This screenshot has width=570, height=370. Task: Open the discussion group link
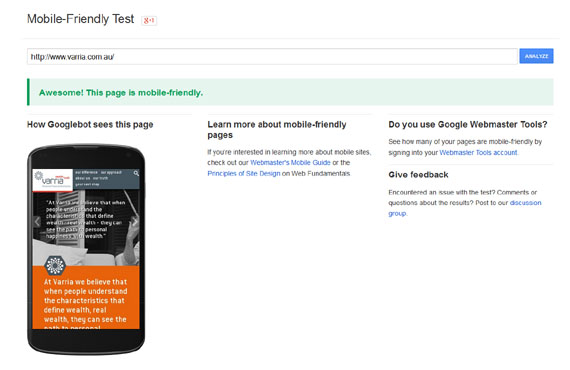click(465, 208)
